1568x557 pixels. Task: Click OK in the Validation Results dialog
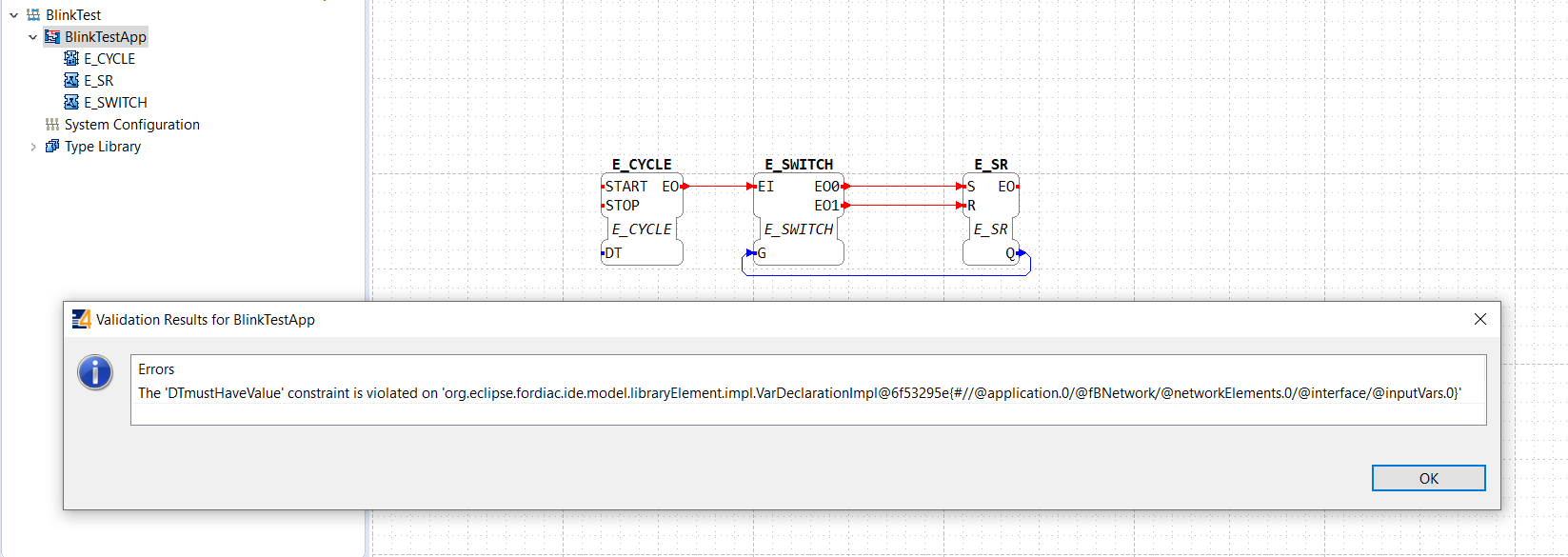pyautogui.click(x=1428, y=478)
